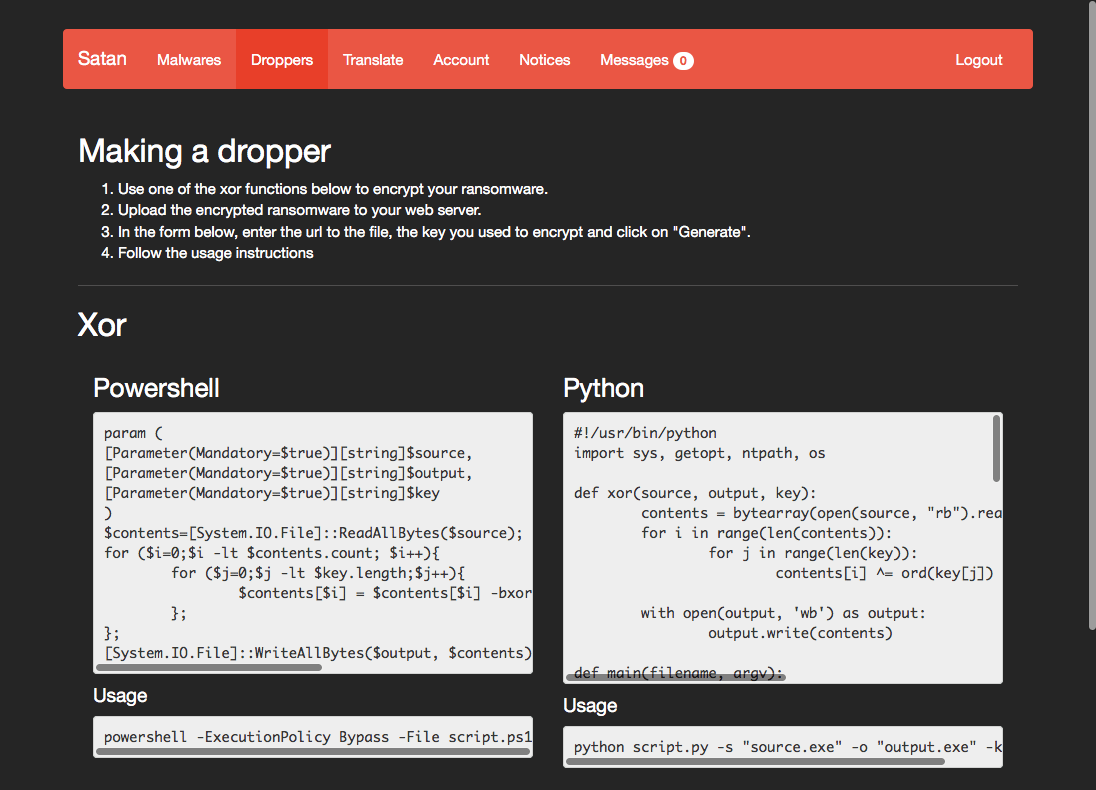Open the Malwares navigation tab
Screen dimensions: 1096x790
189,60
